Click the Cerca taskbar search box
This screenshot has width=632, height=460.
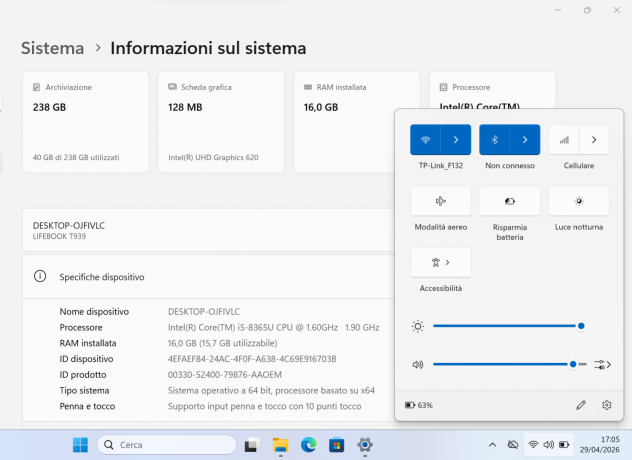(166, 445)
